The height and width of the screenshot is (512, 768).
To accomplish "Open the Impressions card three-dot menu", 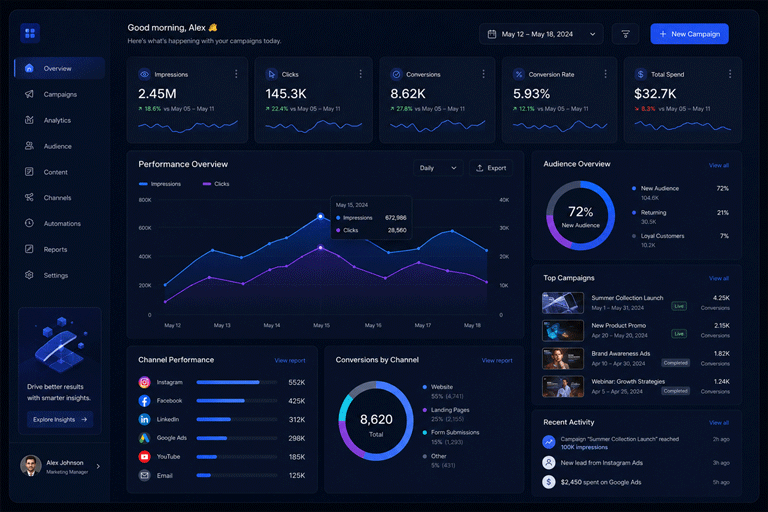I will (236, 74).
